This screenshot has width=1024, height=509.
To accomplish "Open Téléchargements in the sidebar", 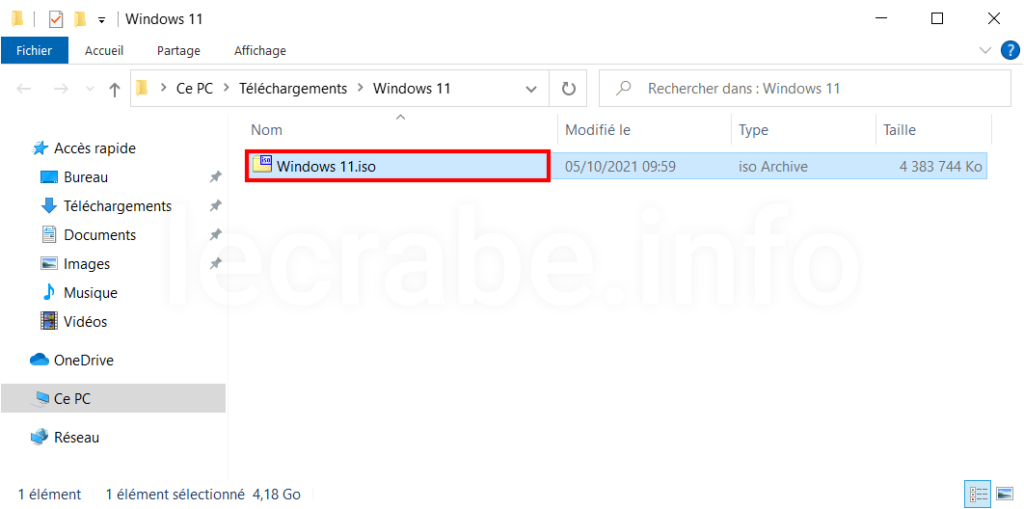I will pos(118,206).
